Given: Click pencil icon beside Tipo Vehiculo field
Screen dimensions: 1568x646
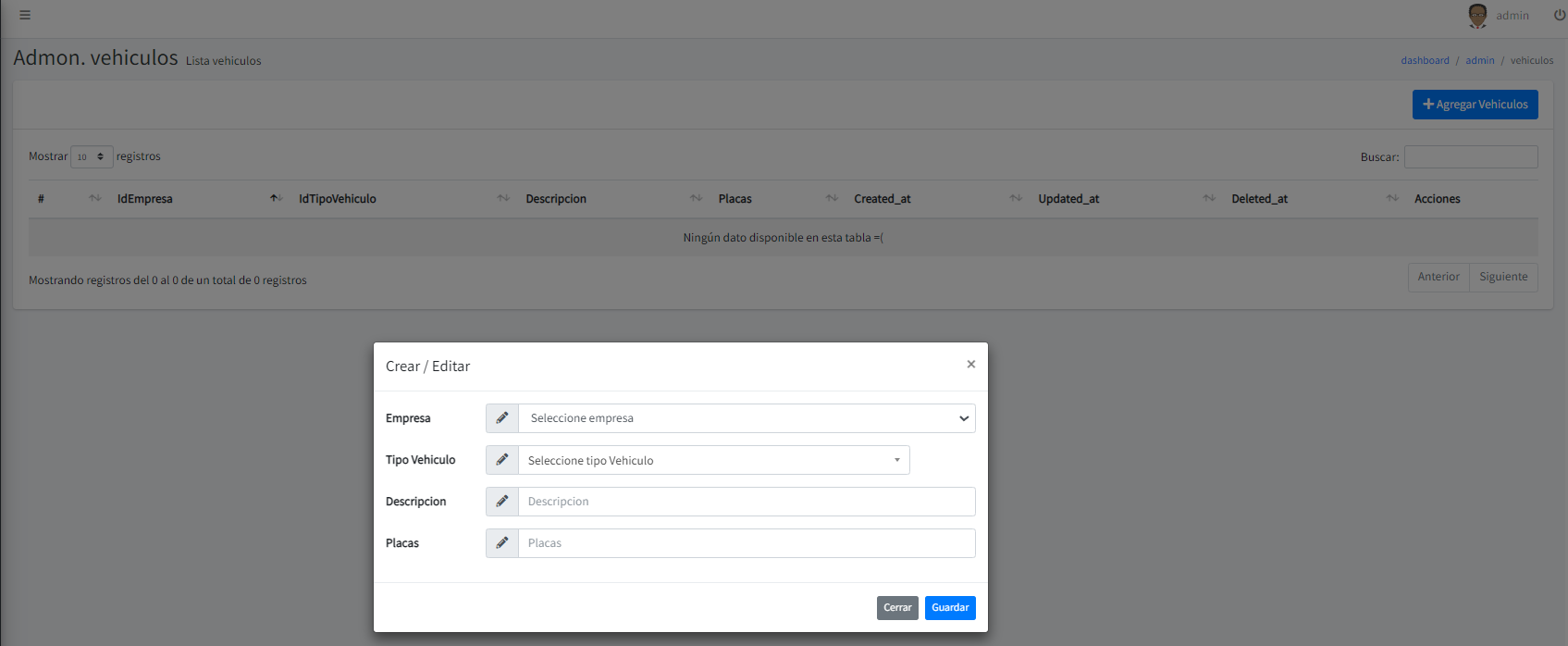Looking at the screenshot, I should [x=502, y=460].
